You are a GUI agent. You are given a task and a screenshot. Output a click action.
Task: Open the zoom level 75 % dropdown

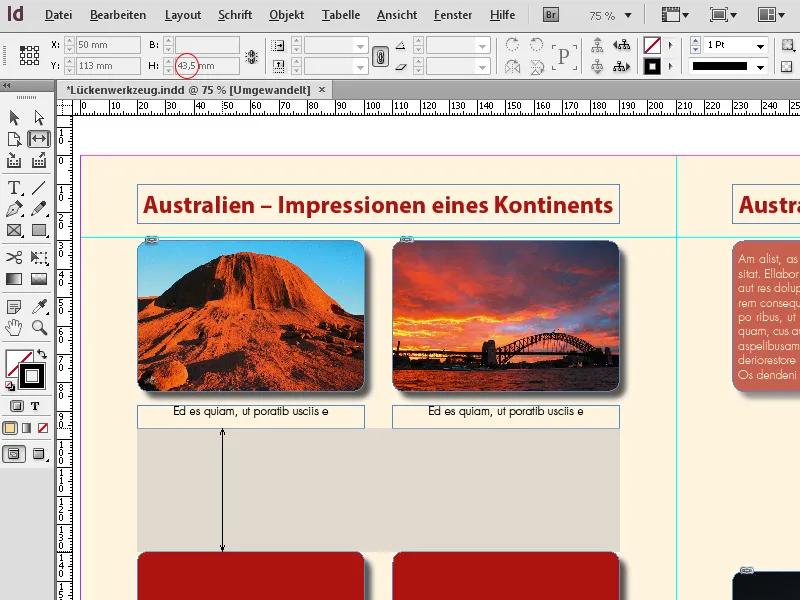(x=629, y=16)
